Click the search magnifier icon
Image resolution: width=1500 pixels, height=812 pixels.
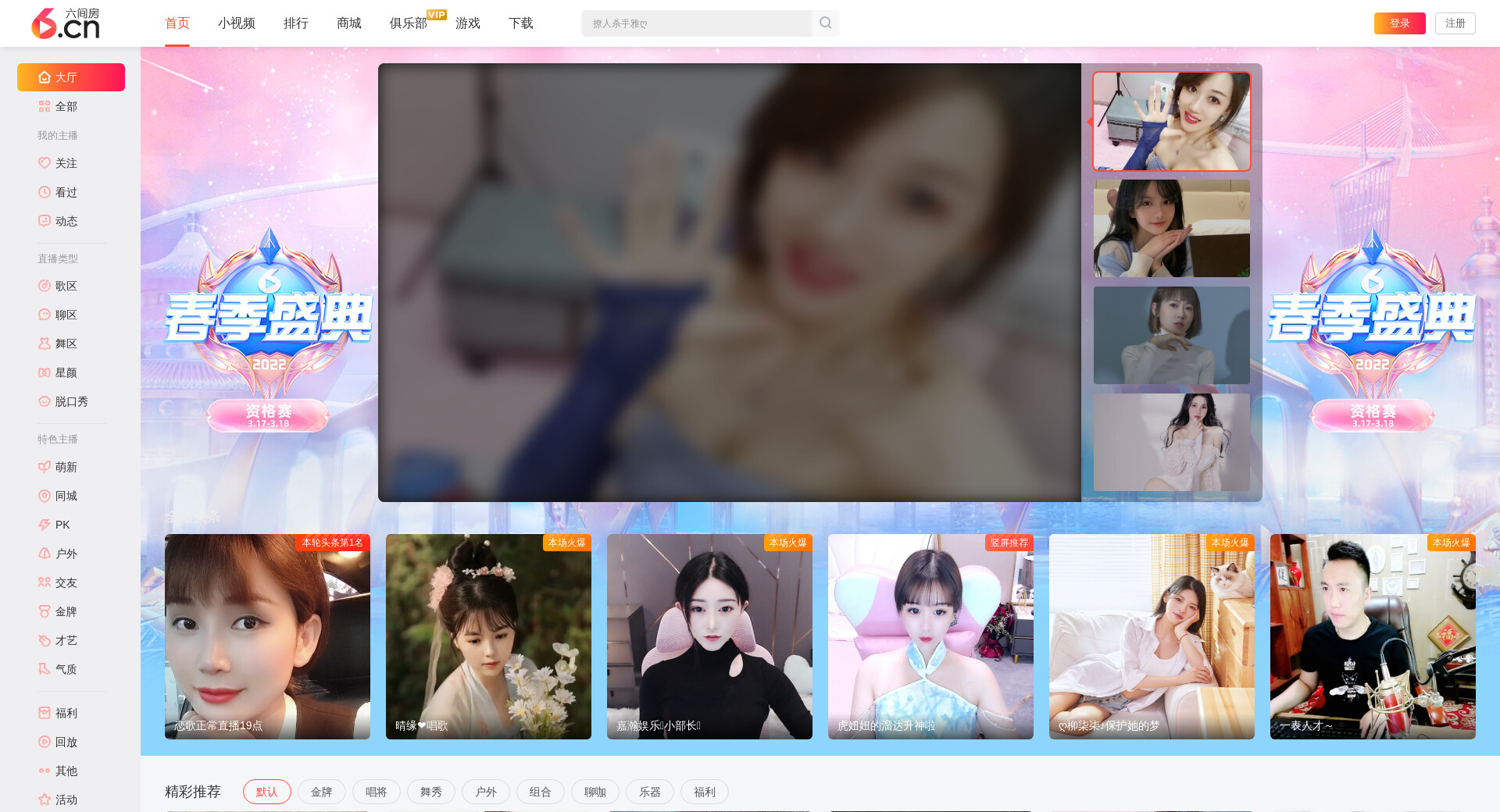pos(825,23)
